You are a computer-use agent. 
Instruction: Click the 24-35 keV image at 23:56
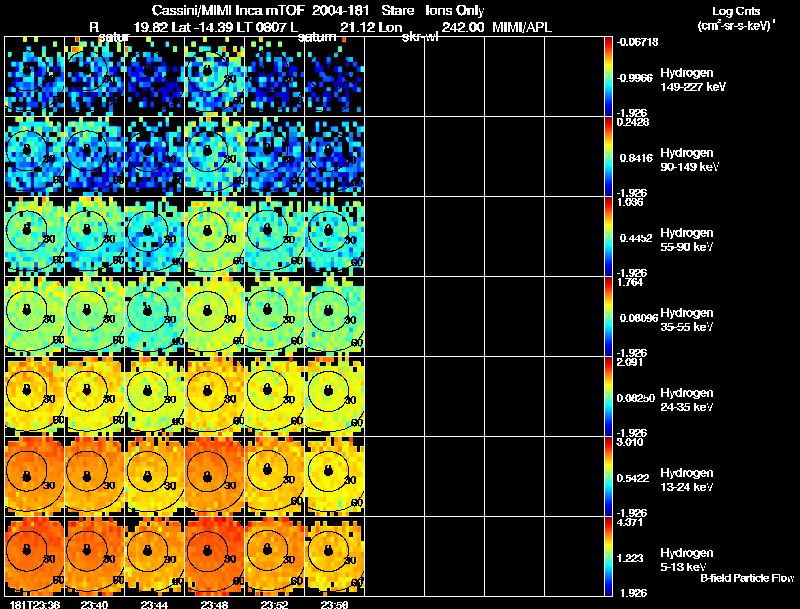pos(335,396)
